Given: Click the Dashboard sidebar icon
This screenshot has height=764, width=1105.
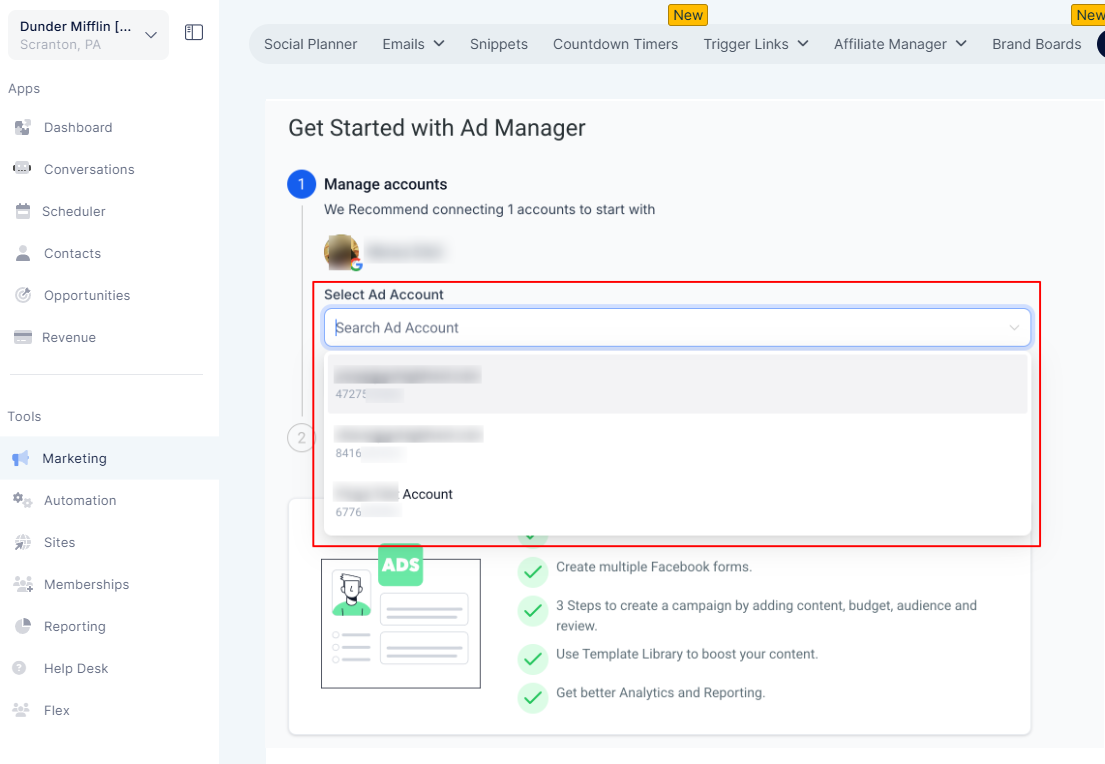Looking at the screenshot, I should click(23, 128).
